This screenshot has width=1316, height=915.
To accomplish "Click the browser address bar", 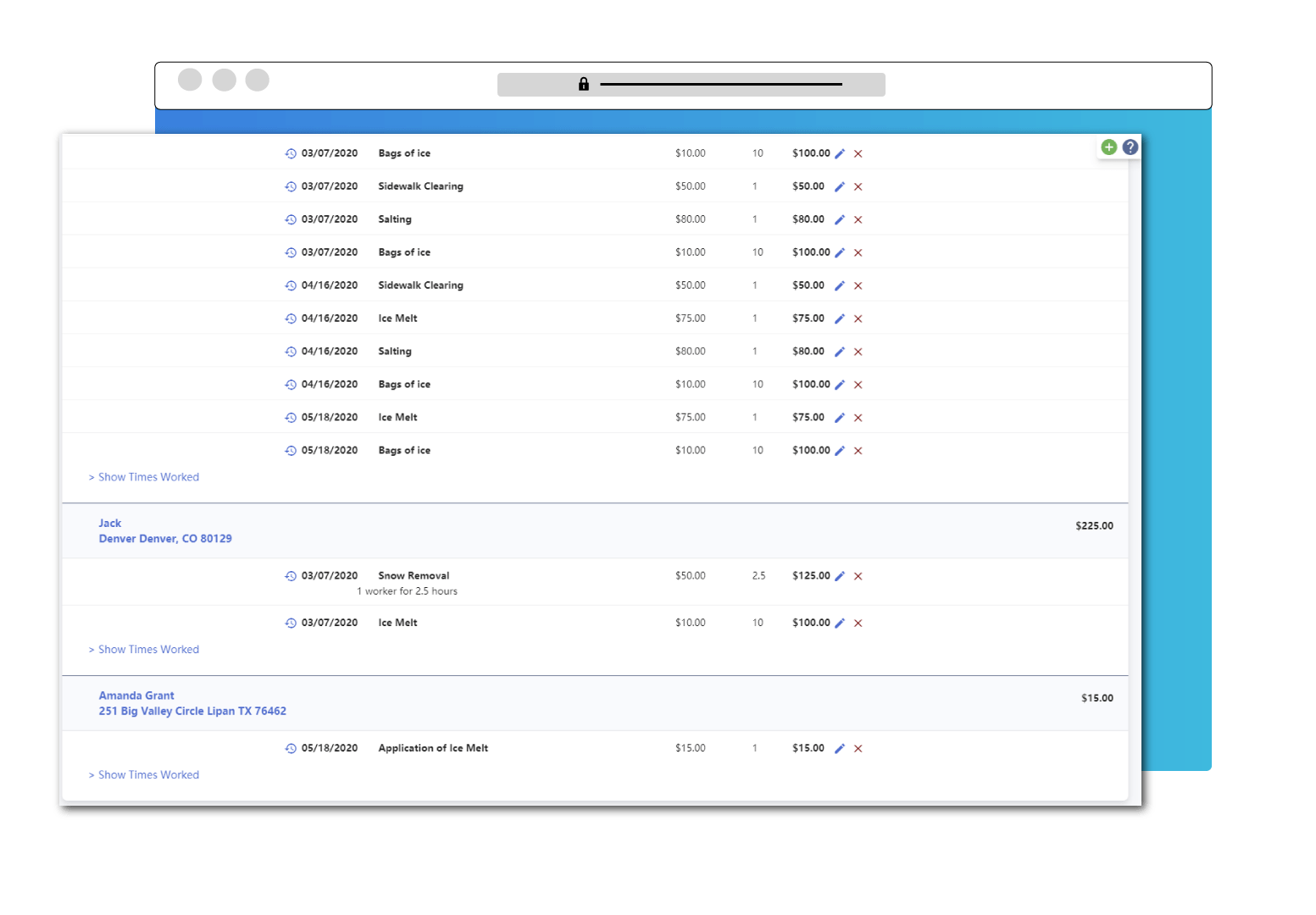I will 691,85.
